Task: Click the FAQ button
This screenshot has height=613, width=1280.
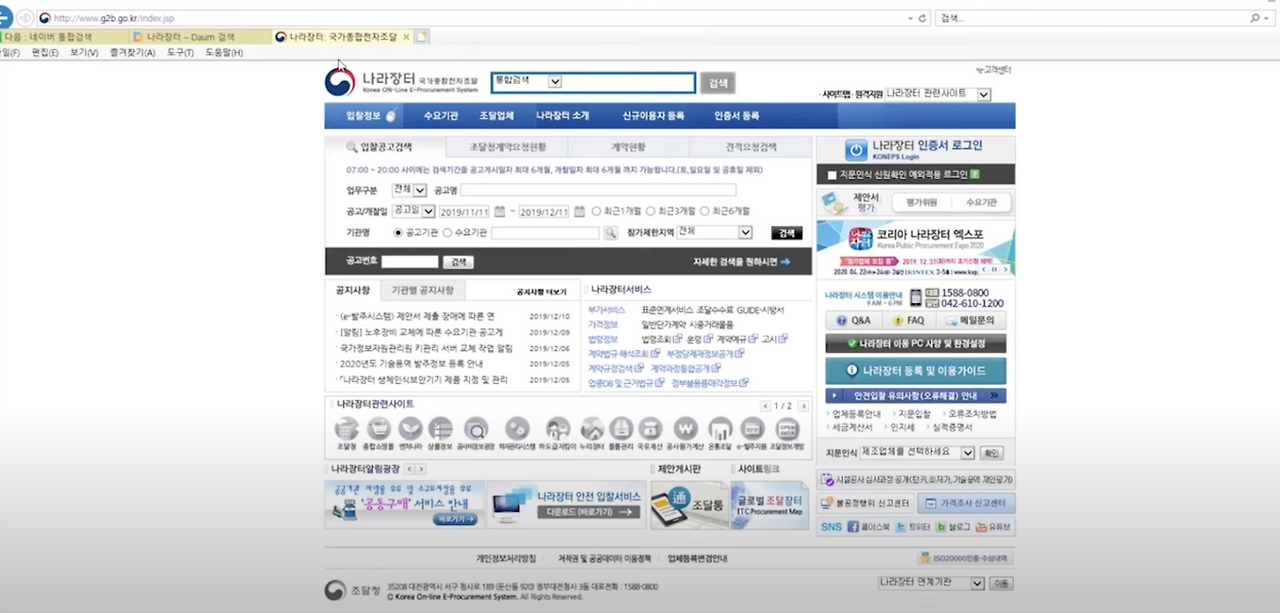Action: point(912,321)
